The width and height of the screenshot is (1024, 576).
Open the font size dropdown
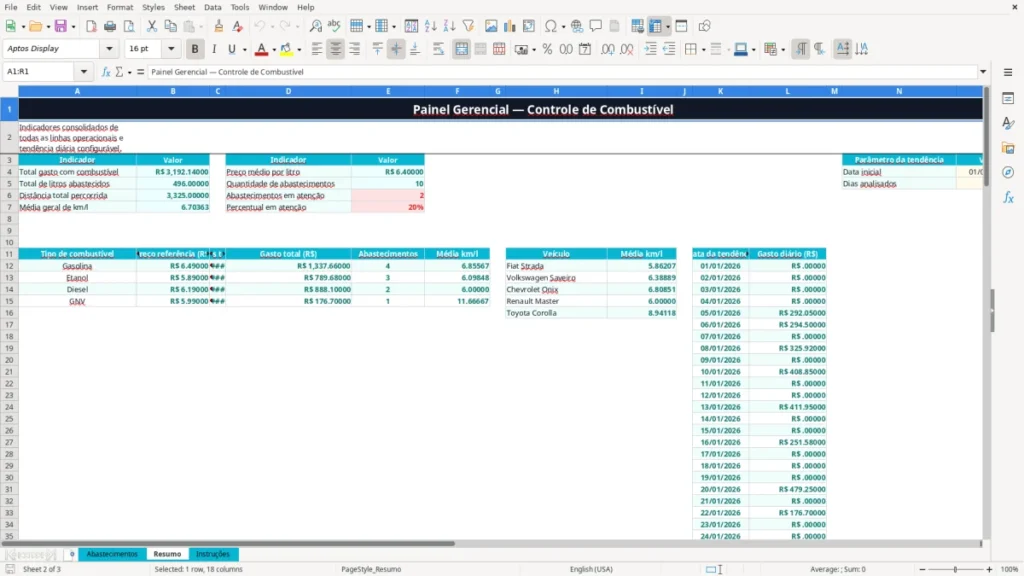point(171,48)
